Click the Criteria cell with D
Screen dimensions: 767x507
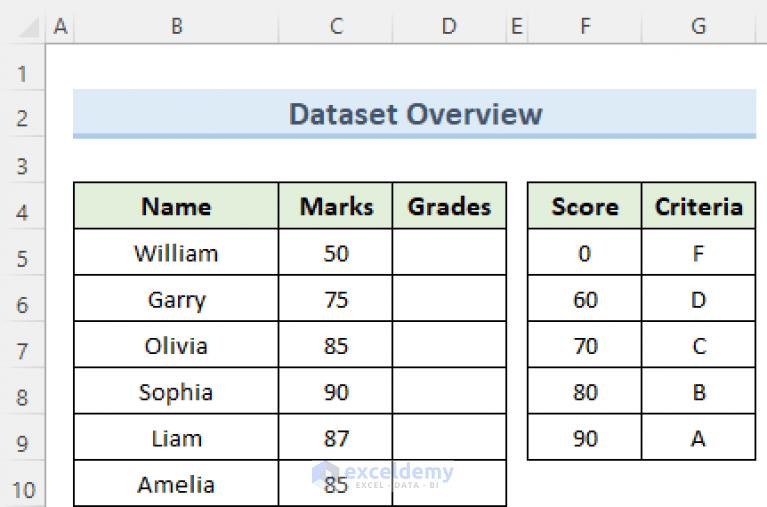click(x=699, y=299)
